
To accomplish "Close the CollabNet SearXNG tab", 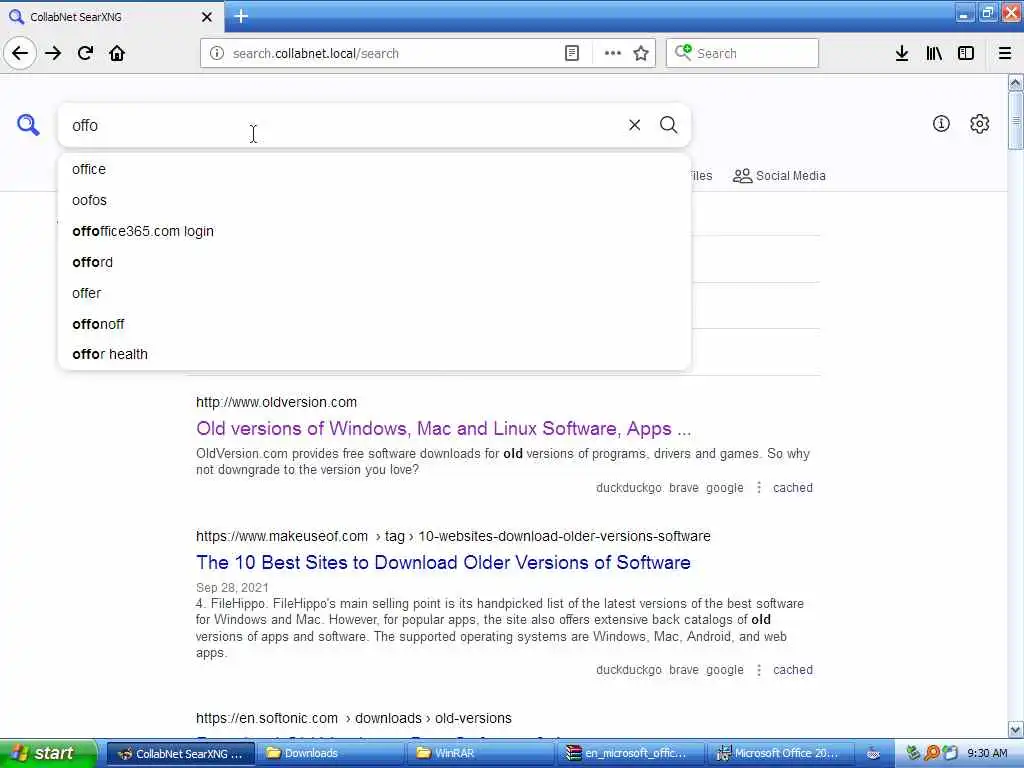I will pyautogui.click(x=207, y=17).
